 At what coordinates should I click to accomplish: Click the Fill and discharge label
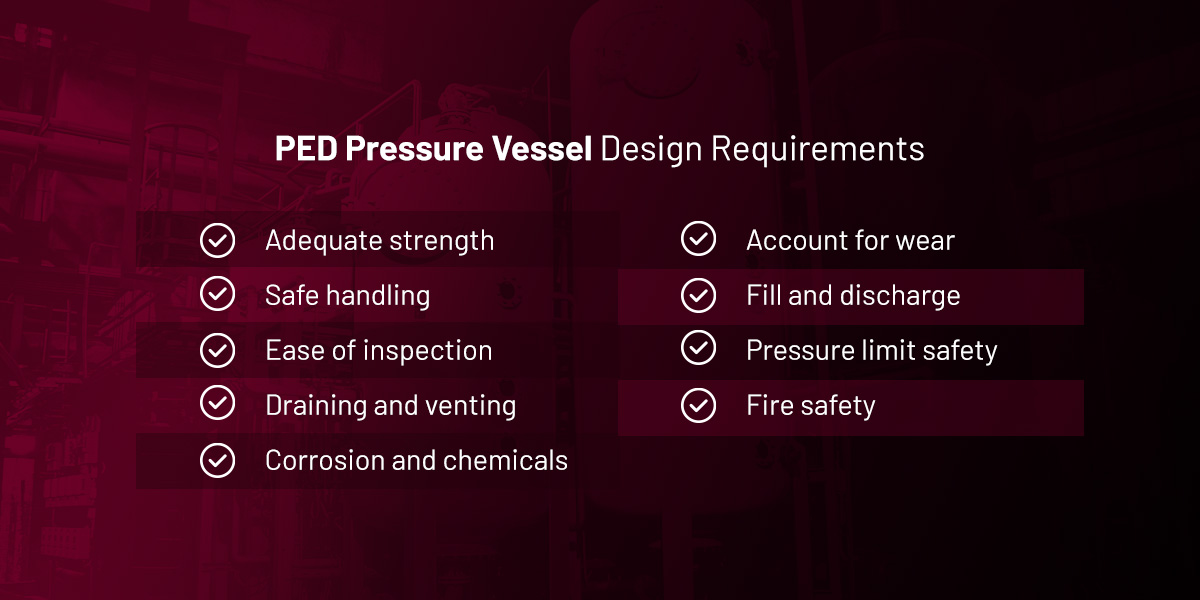853,296
